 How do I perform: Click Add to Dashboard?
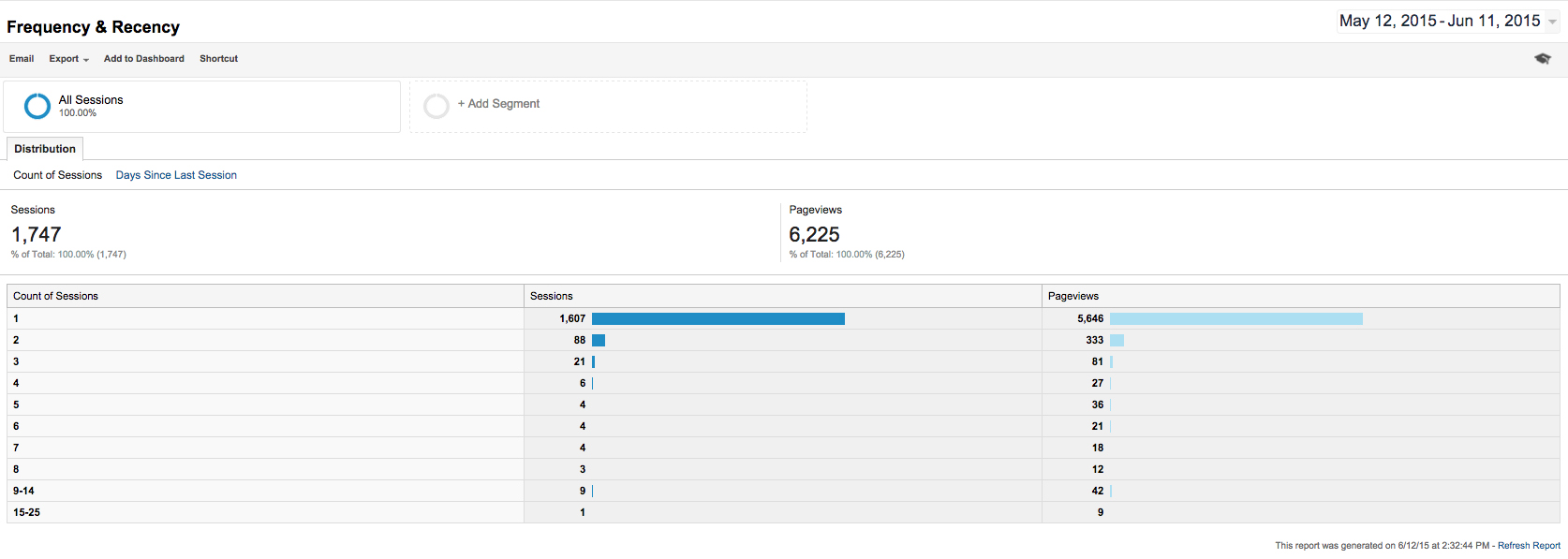[144, 59]
